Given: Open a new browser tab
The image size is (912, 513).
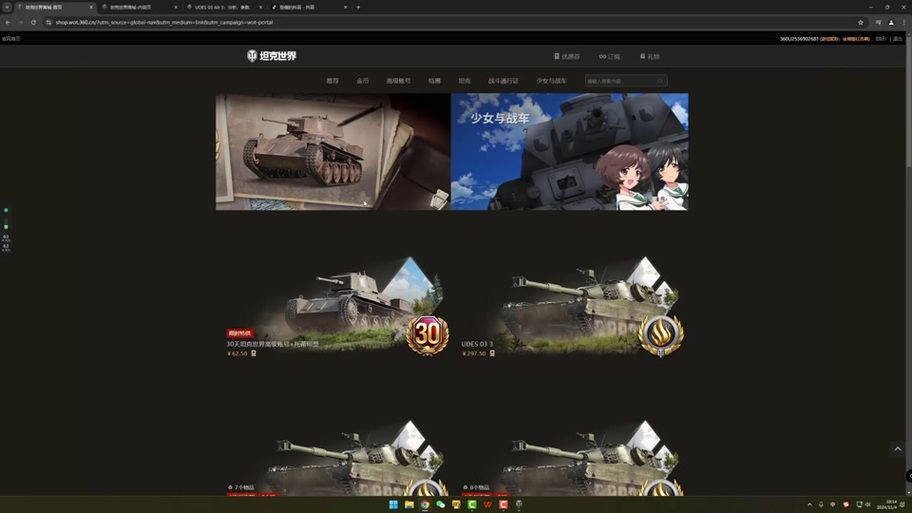Looking at the screenshot, I should click(x=358, y=7).
